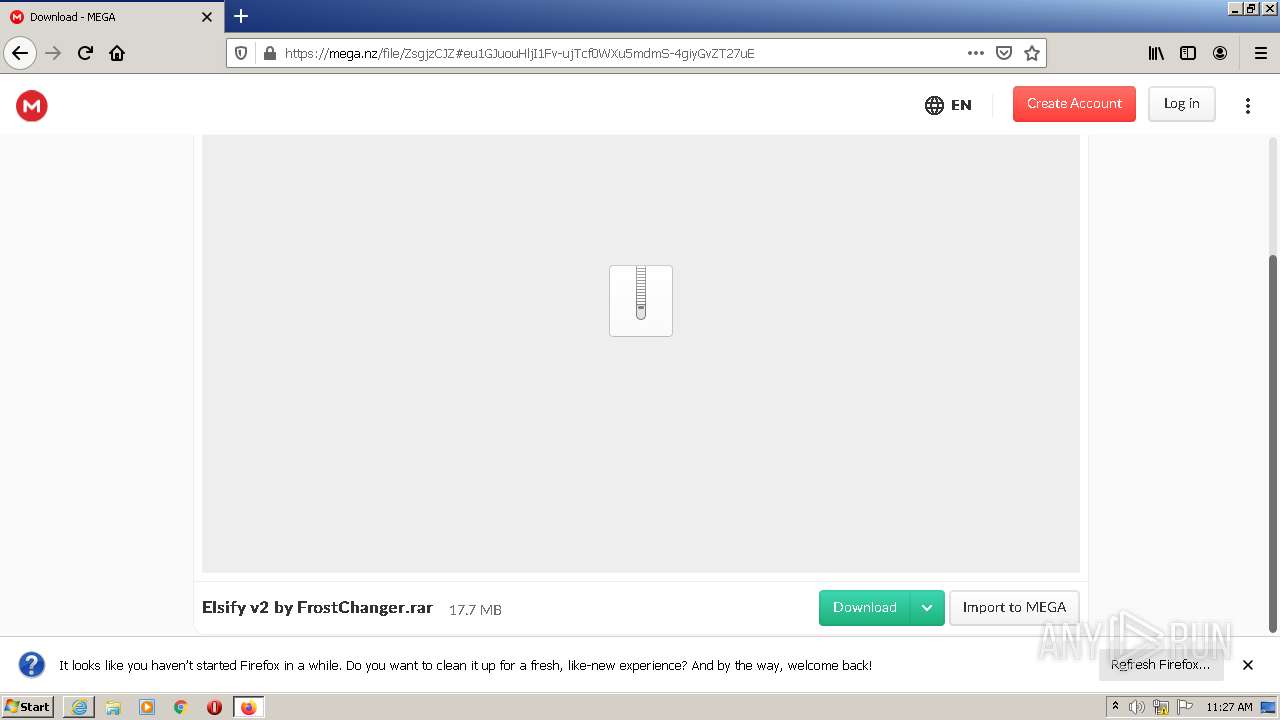The height and width of the screenshot is (720, 1280).
Task: Reload the current page
Action: 85,53
